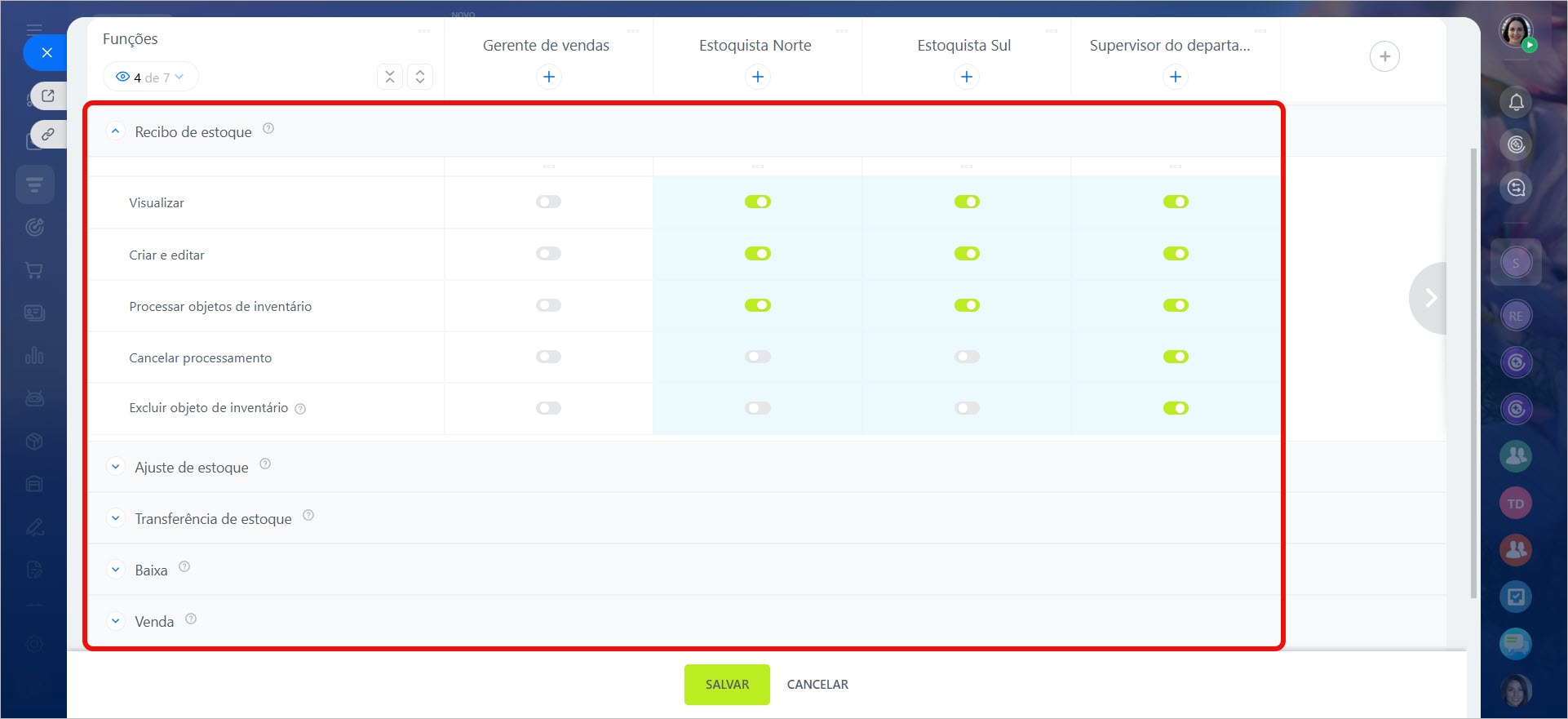Click help icon beside Excluir objeto de inventário
The height and width of the screenshot is (719, 1568).
pyautogui.click(x=300, y=409)
